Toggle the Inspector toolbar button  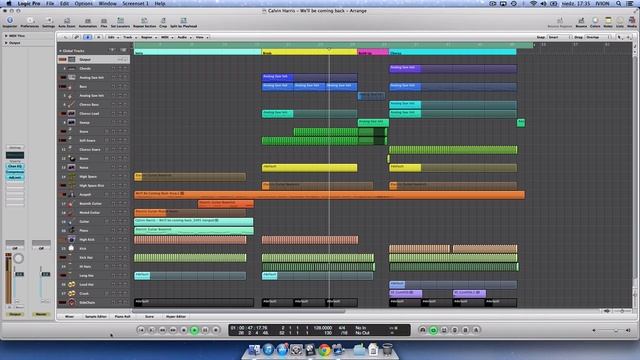10,22
